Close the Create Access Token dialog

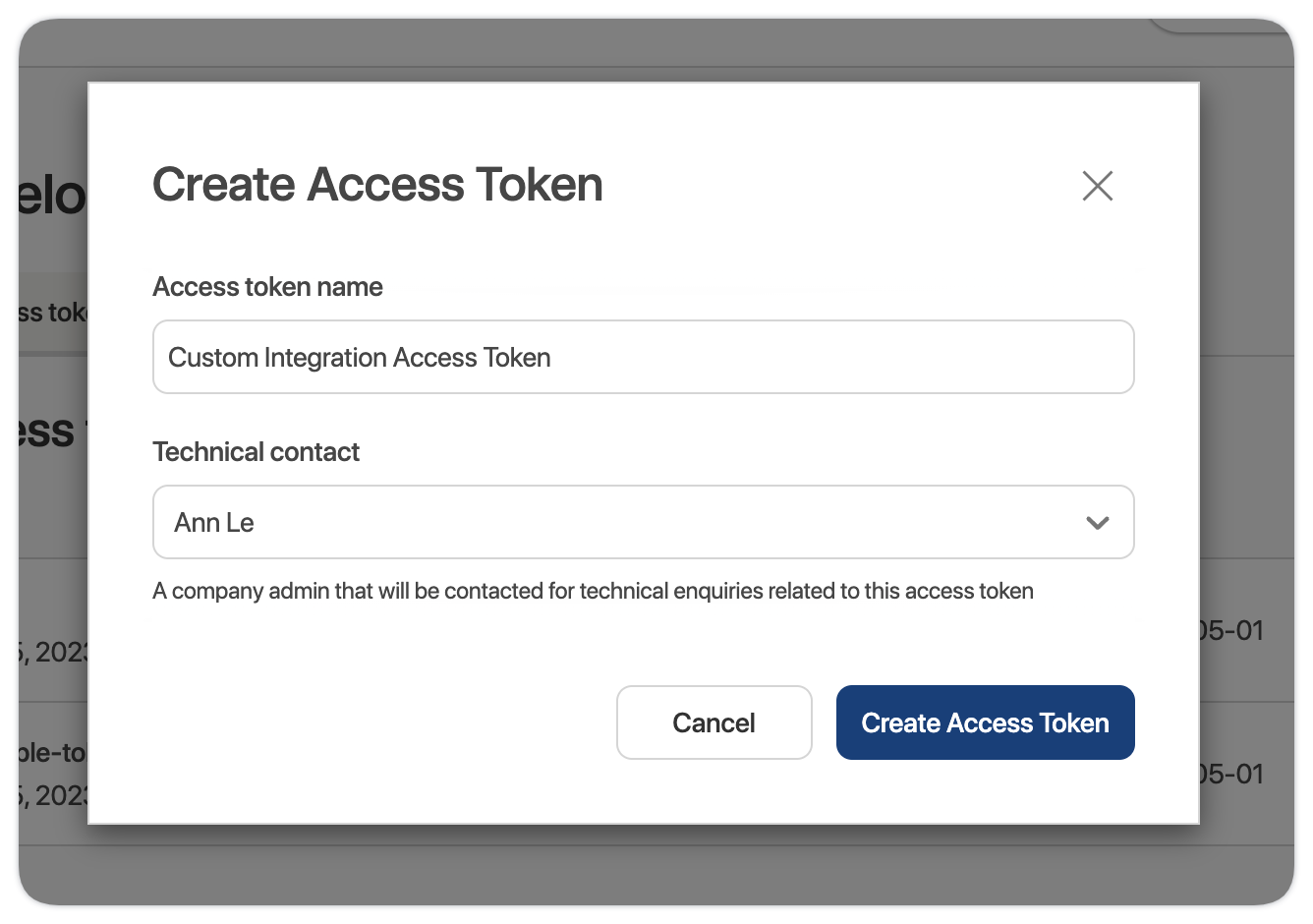pos(1097,186)
